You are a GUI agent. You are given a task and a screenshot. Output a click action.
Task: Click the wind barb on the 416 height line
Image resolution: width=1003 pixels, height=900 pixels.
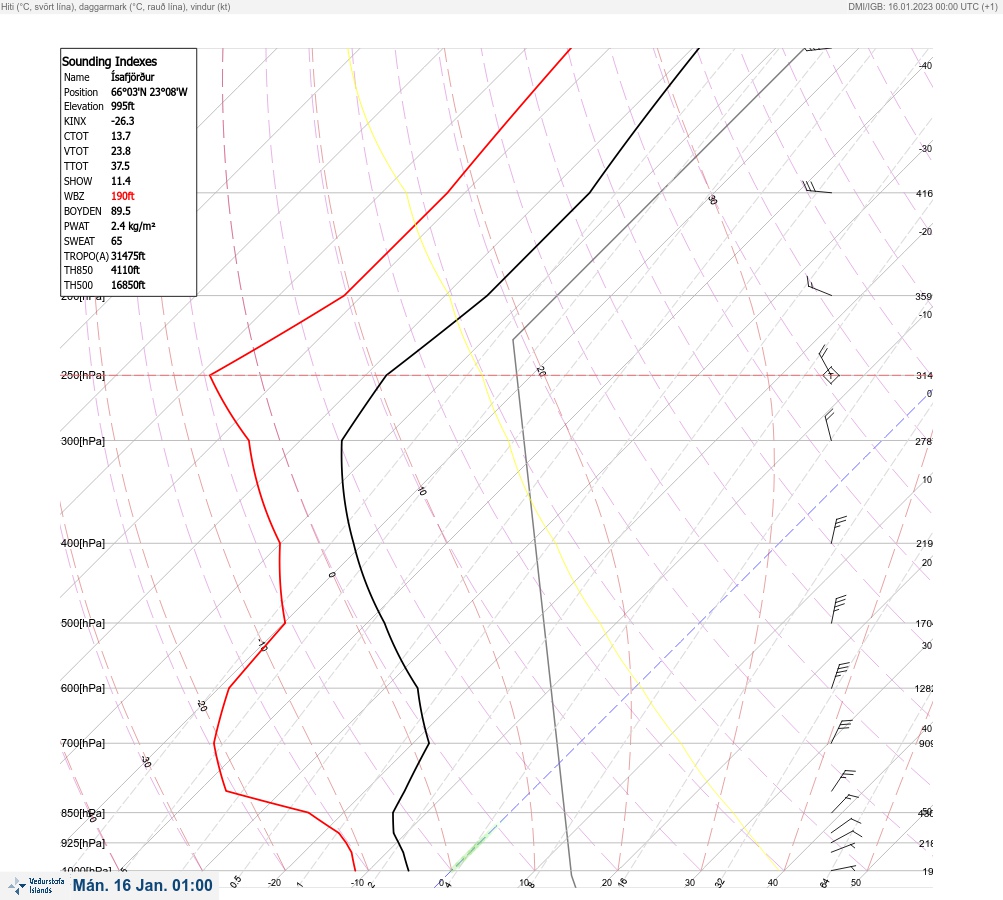pyautogui.click(x=817, y=187)
